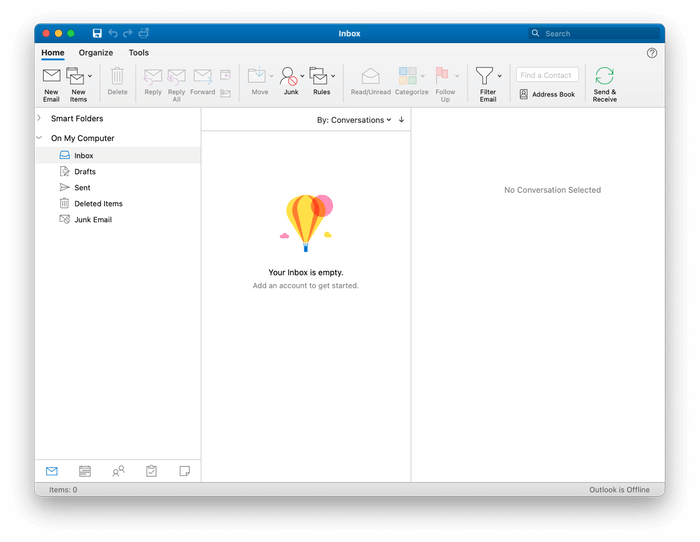Click the Follow Up flag icon
This screenshot has width=700, height=542.
tap(442, 75)
